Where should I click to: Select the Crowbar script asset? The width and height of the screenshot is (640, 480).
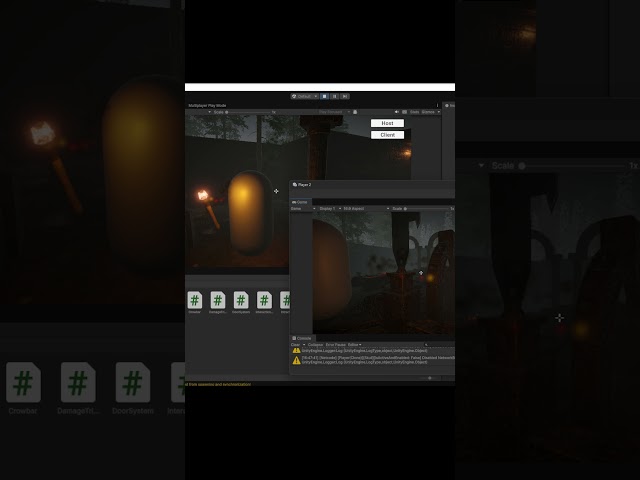tap(195, 302)
